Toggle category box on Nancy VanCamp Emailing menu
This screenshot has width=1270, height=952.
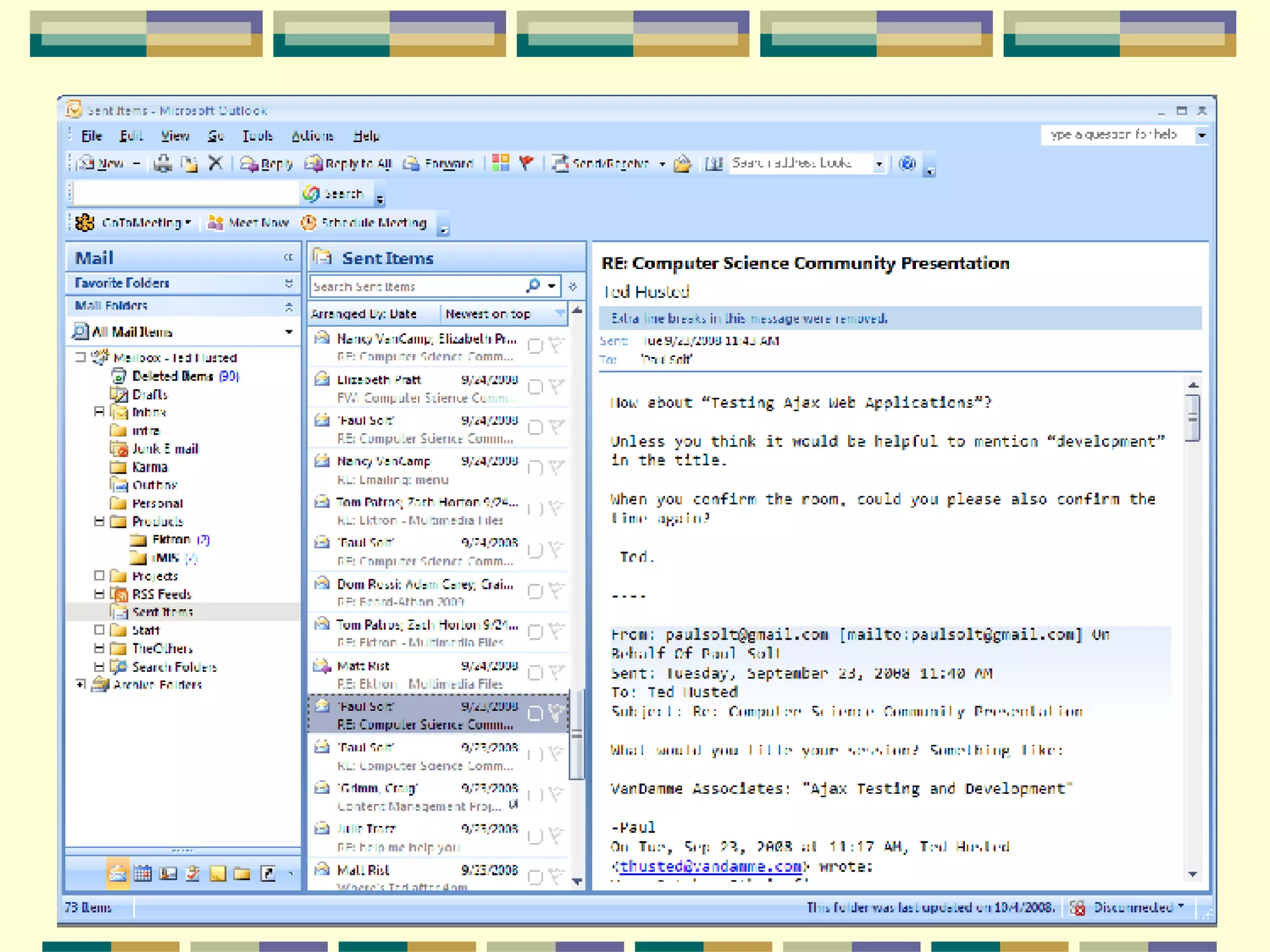[535, 469]
